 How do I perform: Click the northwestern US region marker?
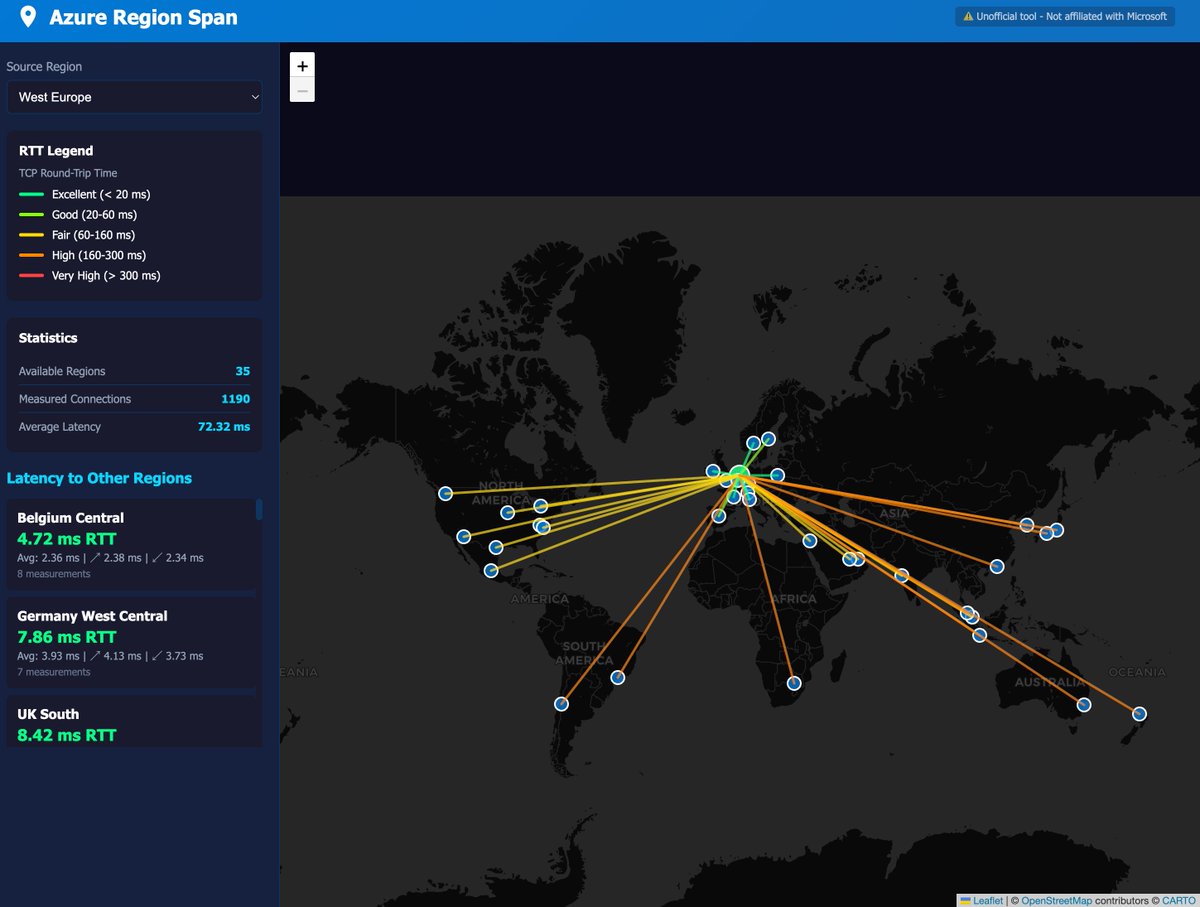445,493
